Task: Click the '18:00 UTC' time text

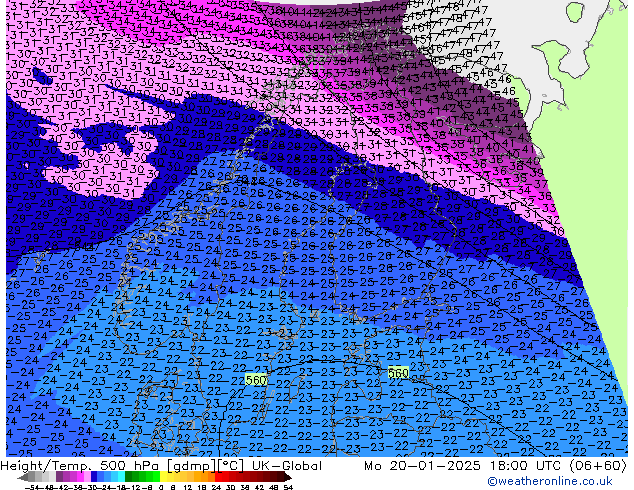Action: [x=525, y=466]
